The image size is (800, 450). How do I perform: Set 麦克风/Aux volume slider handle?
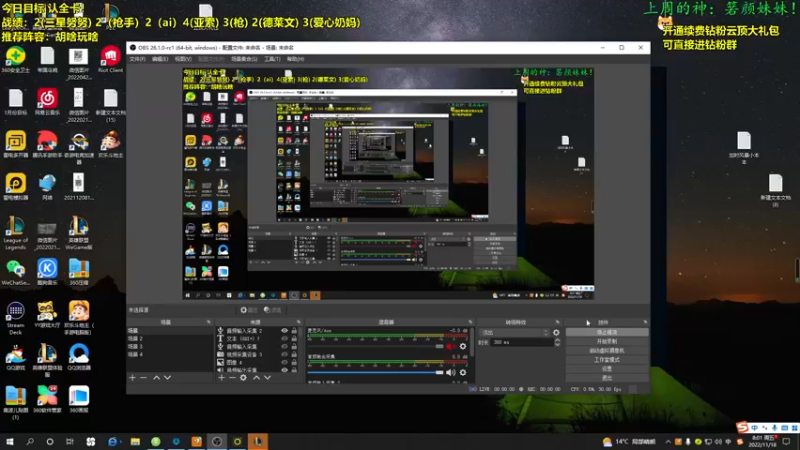[439, 346]
